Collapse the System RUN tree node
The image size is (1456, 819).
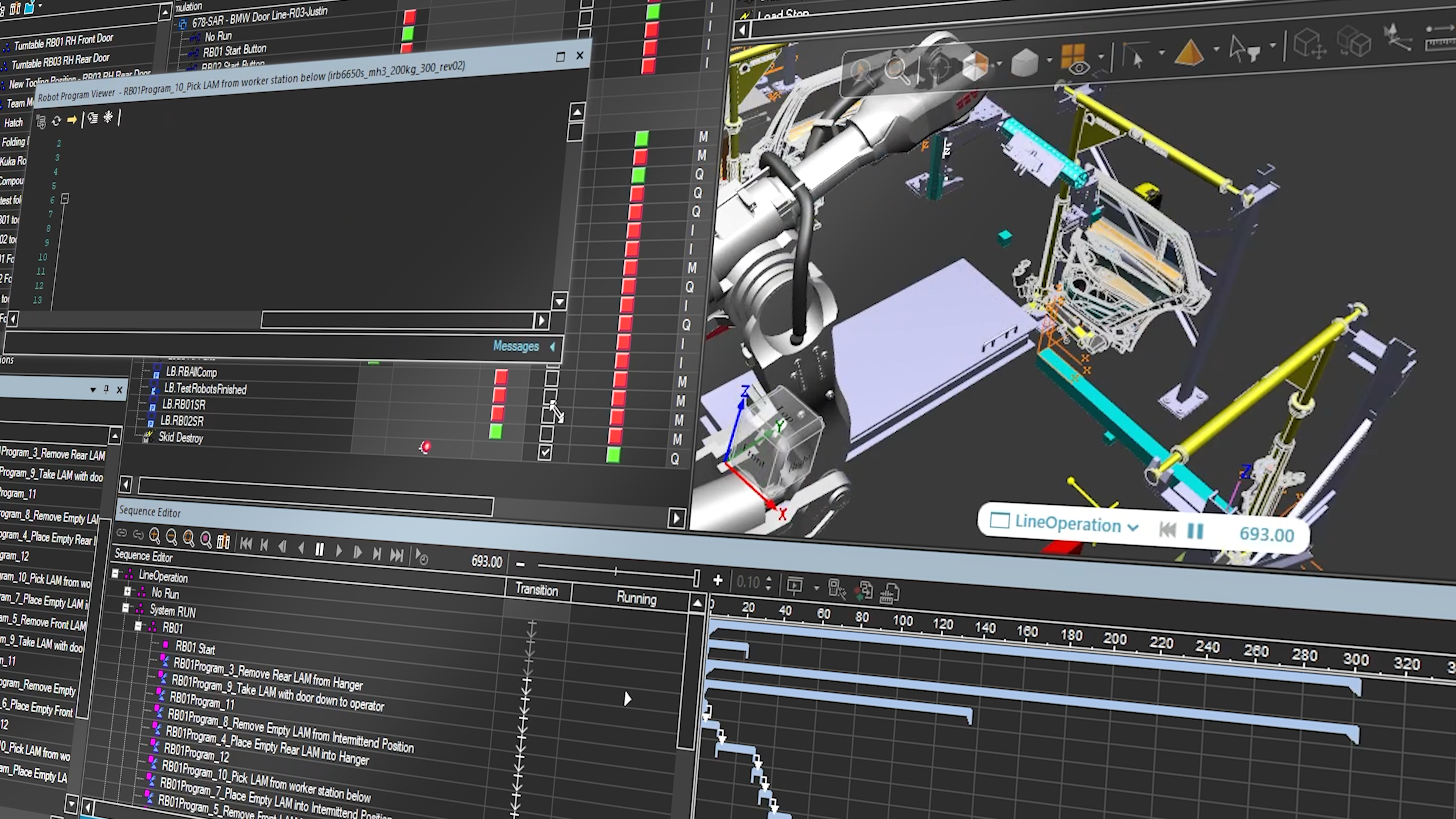[126, 608]
